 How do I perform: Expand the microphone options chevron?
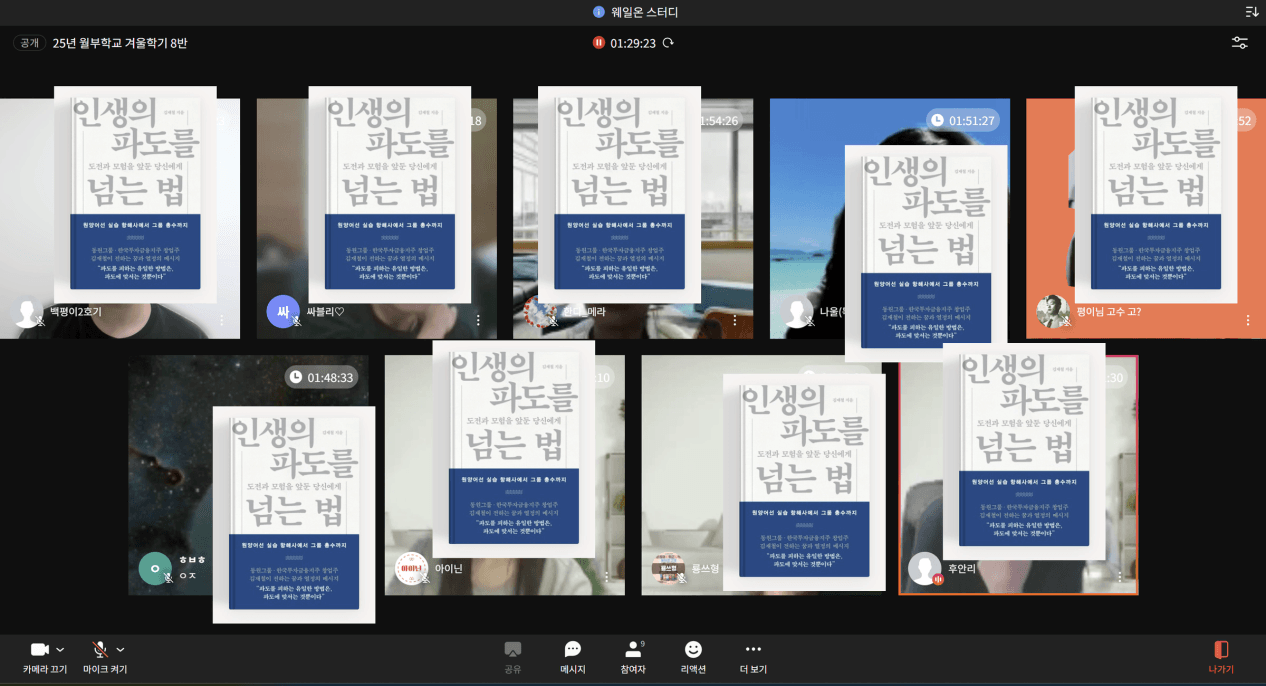[120, 649]
